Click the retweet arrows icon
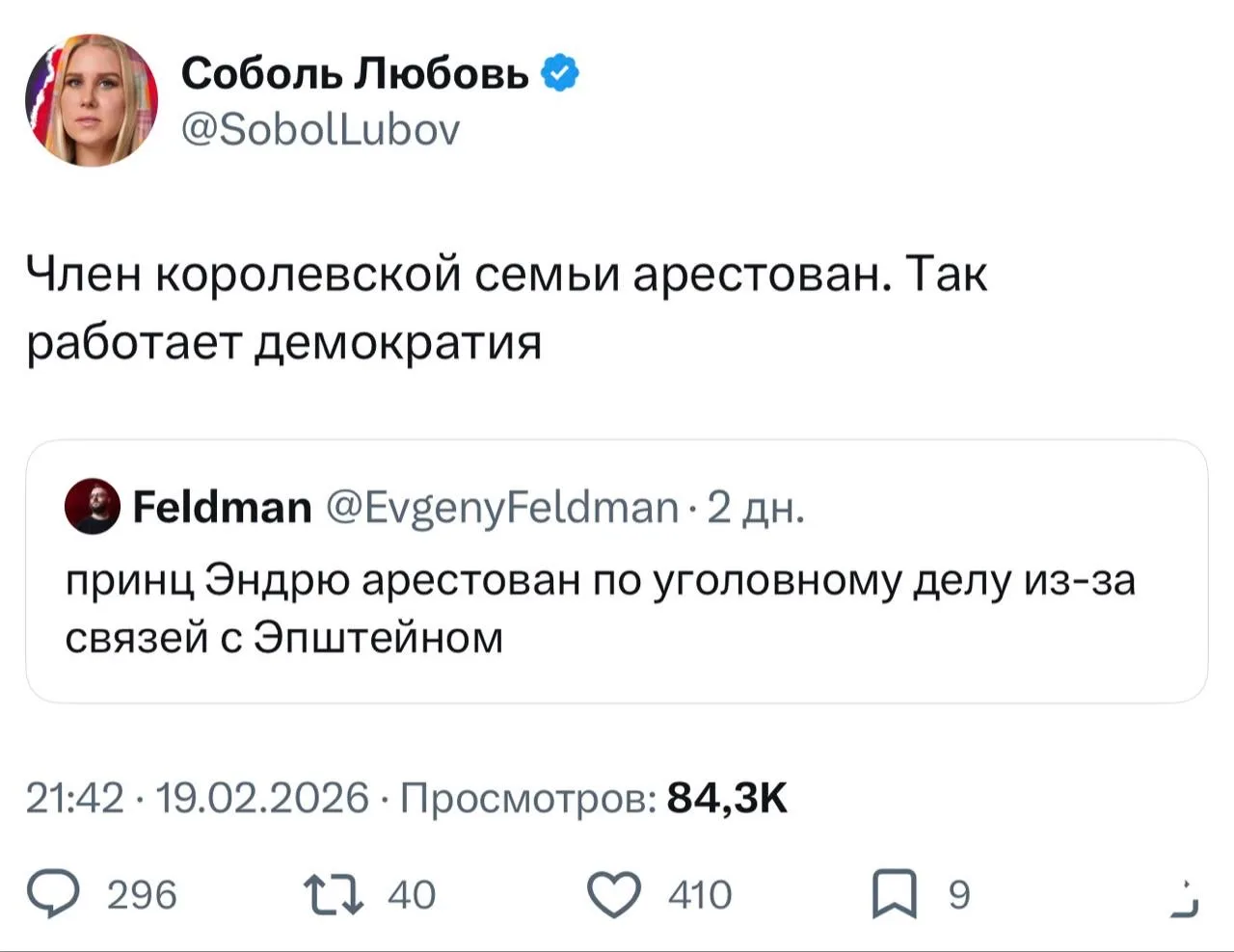The image size is (1234, 952). point(334,894)
